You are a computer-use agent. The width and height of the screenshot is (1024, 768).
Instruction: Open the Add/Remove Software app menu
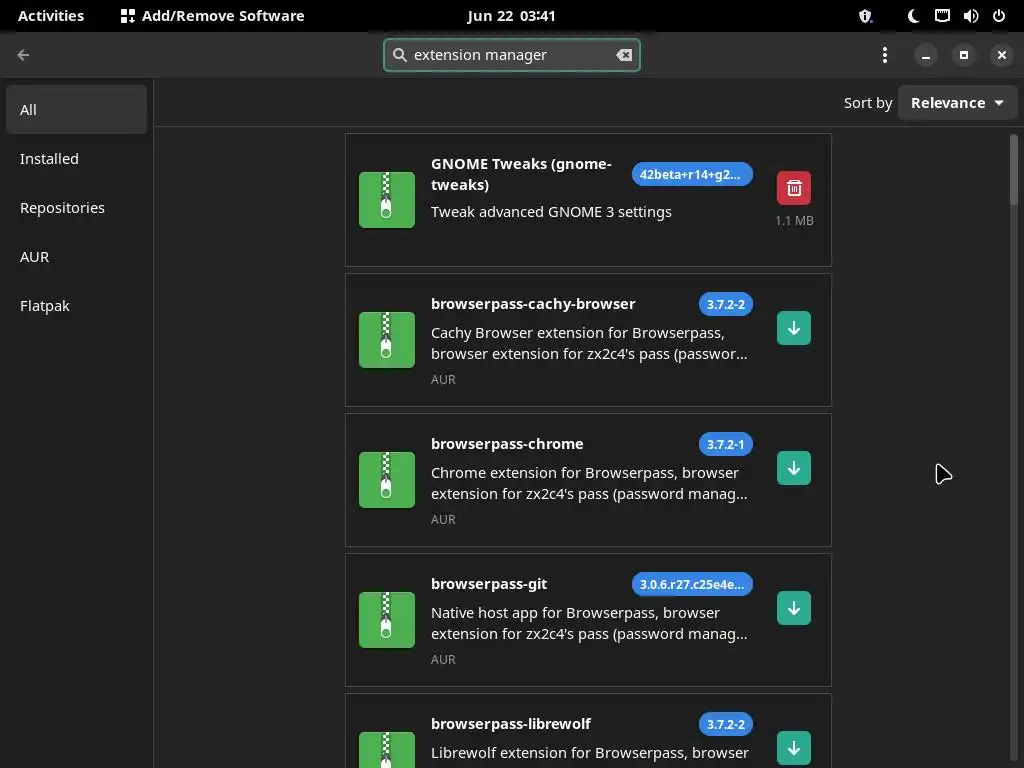212,16
